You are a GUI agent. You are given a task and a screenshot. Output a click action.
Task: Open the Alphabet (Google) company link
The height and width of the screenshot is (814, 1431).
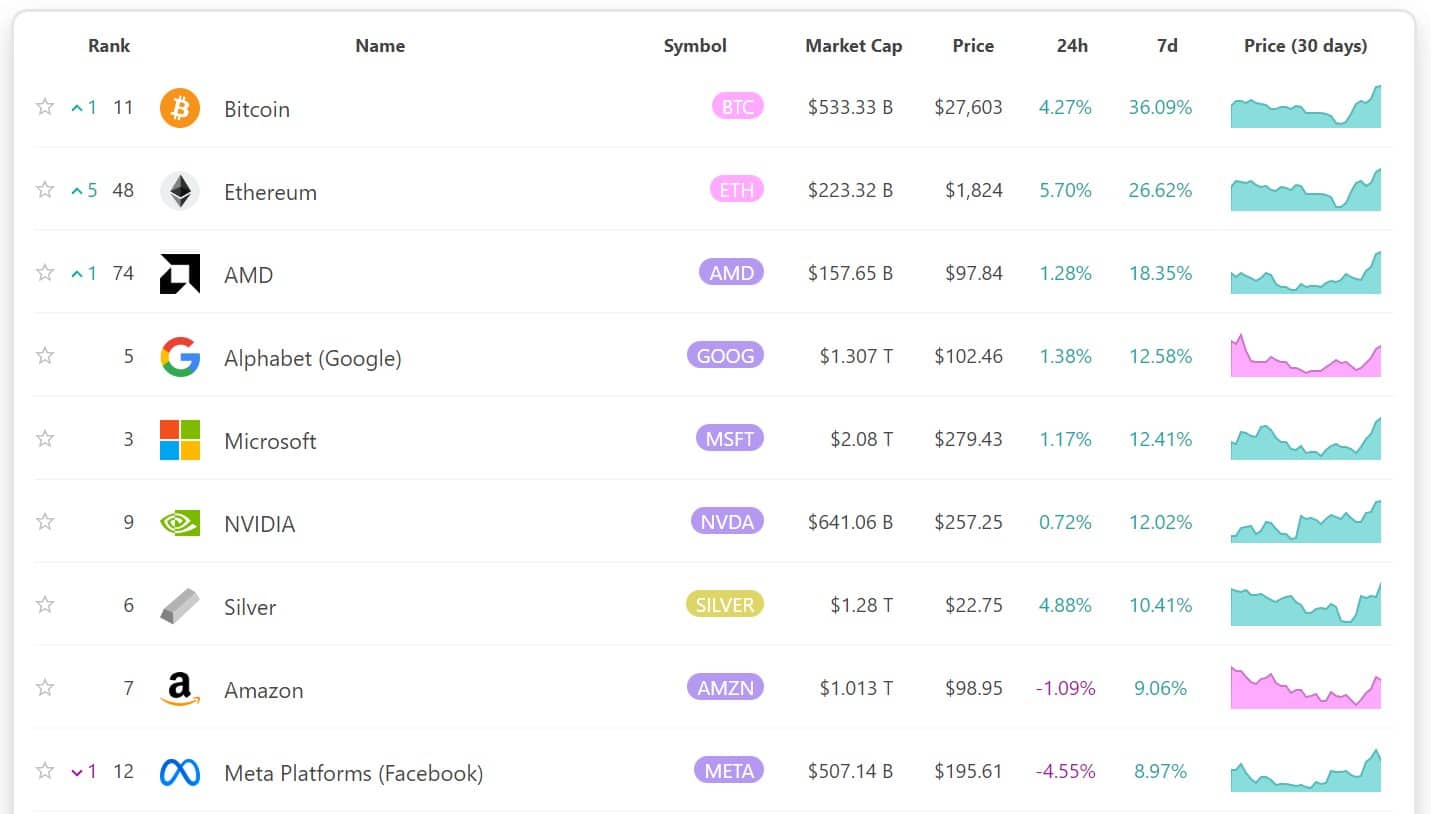click(x=313, y=358)
